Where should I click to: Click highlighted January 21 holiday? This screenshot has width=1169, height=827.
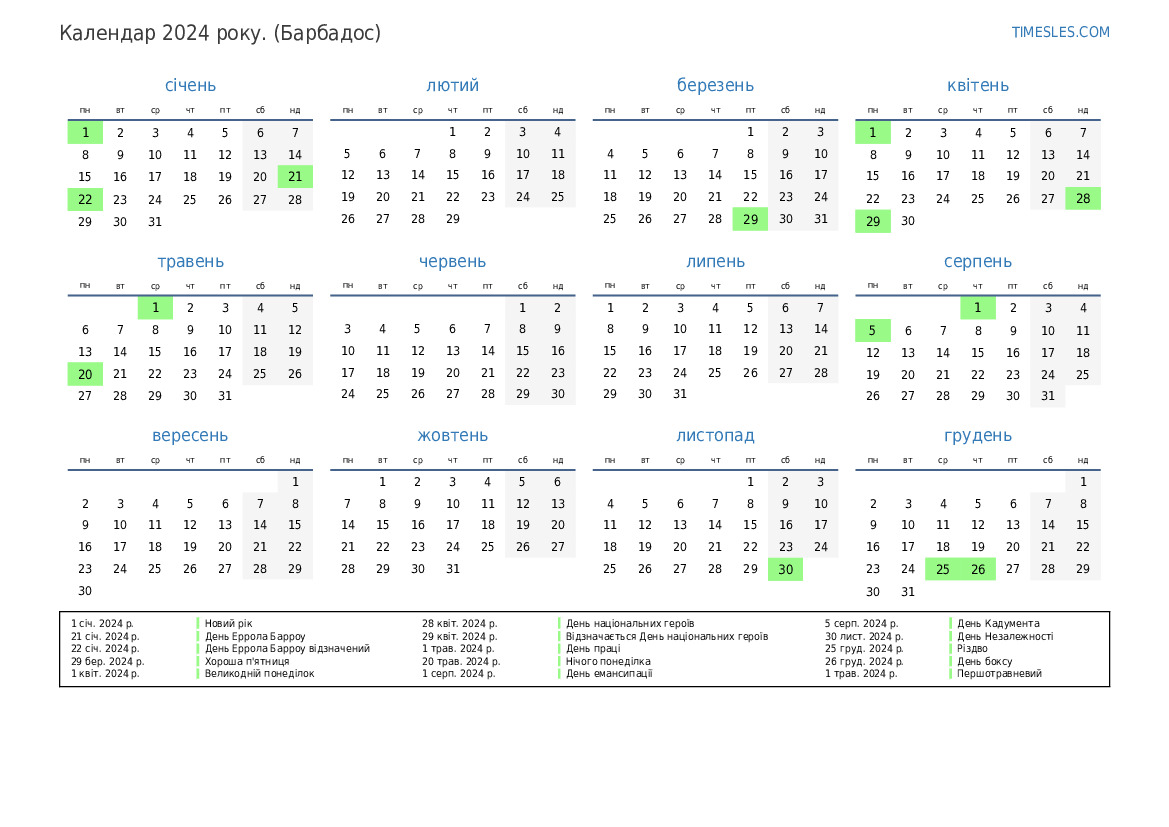[x=295, y=177]
